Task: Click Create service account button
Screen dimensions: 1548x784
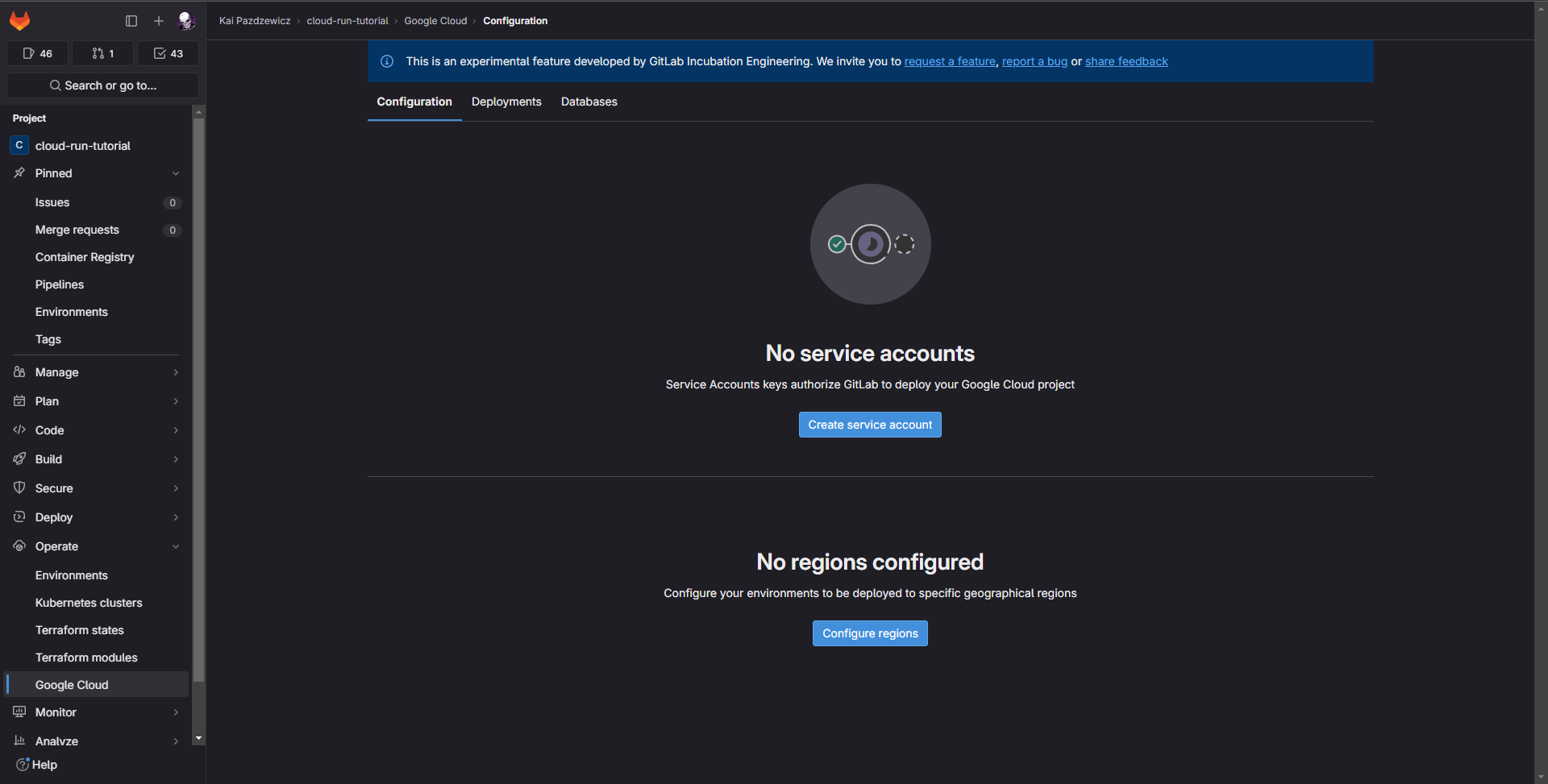Action: 870,425
